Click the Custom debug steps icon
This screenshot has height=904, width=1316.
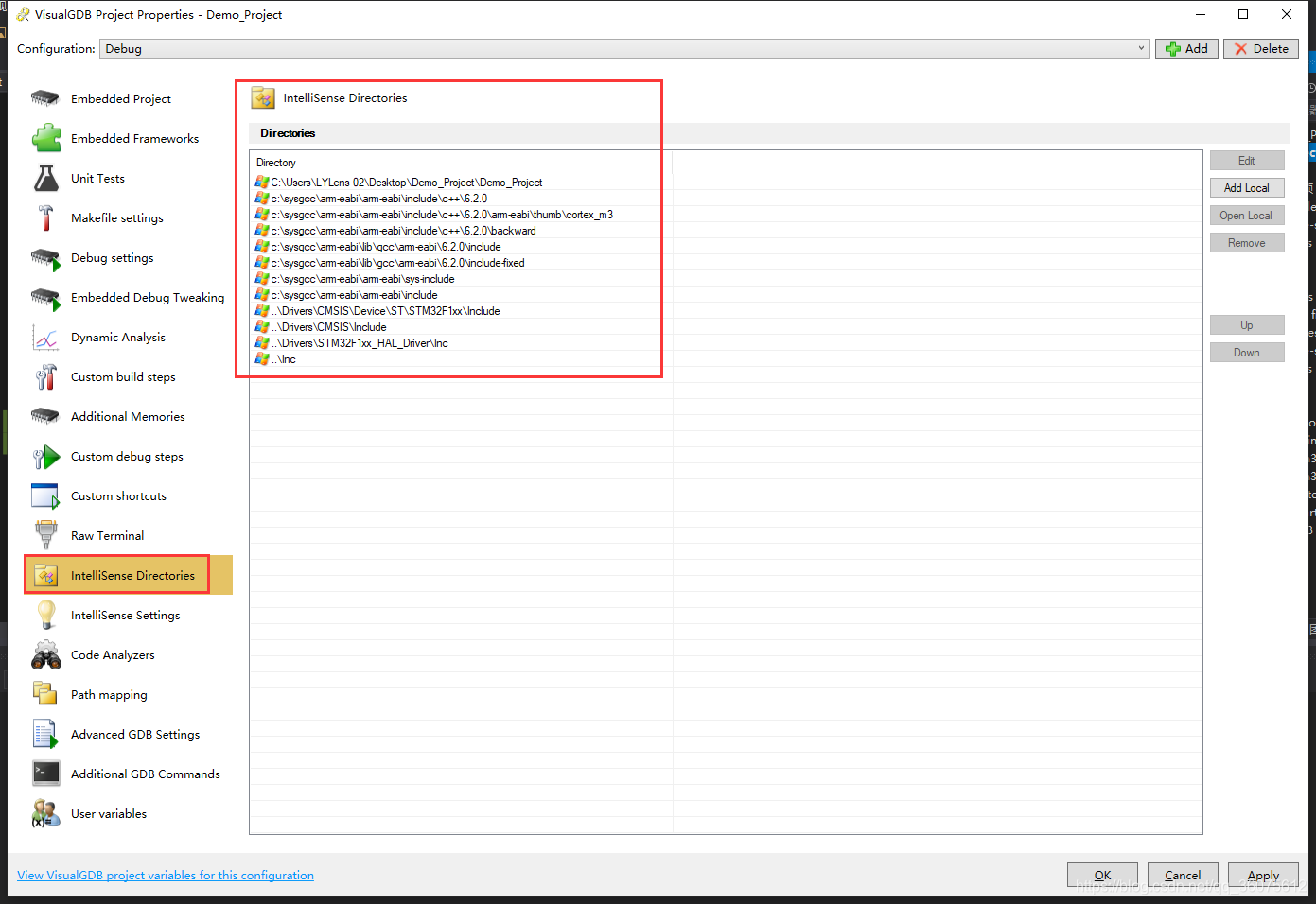coord(45,456)
